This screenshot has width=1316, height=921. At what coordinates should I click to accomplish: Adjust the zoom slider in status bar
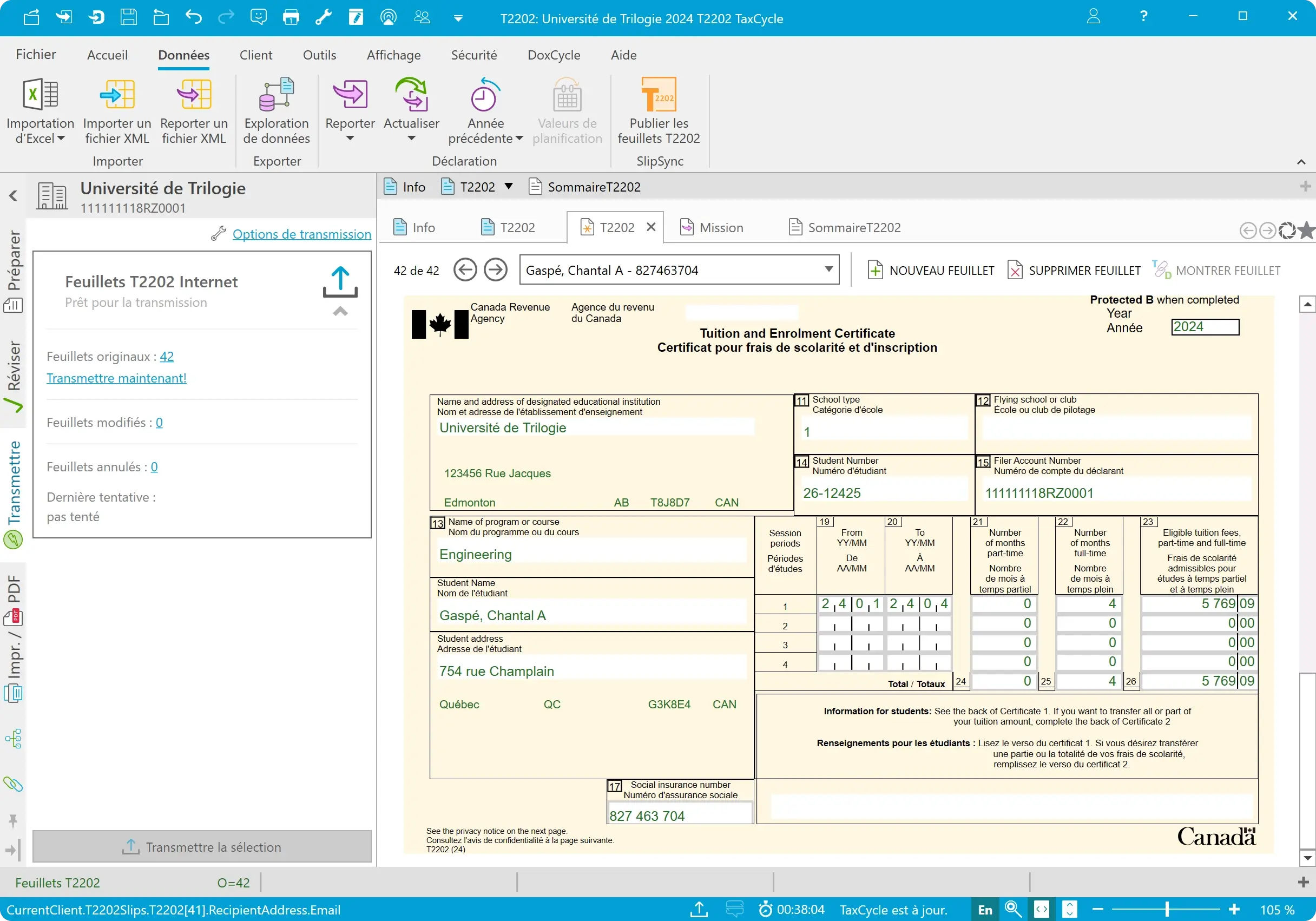[1167, 910]
